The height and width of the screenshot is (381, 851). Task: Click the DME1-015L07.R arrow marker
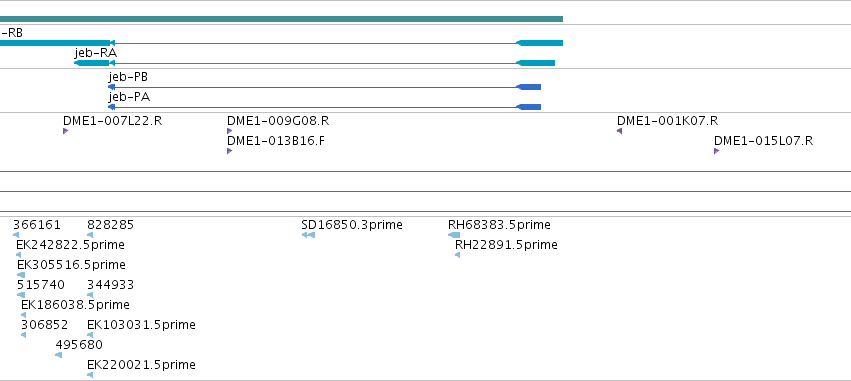716,151
